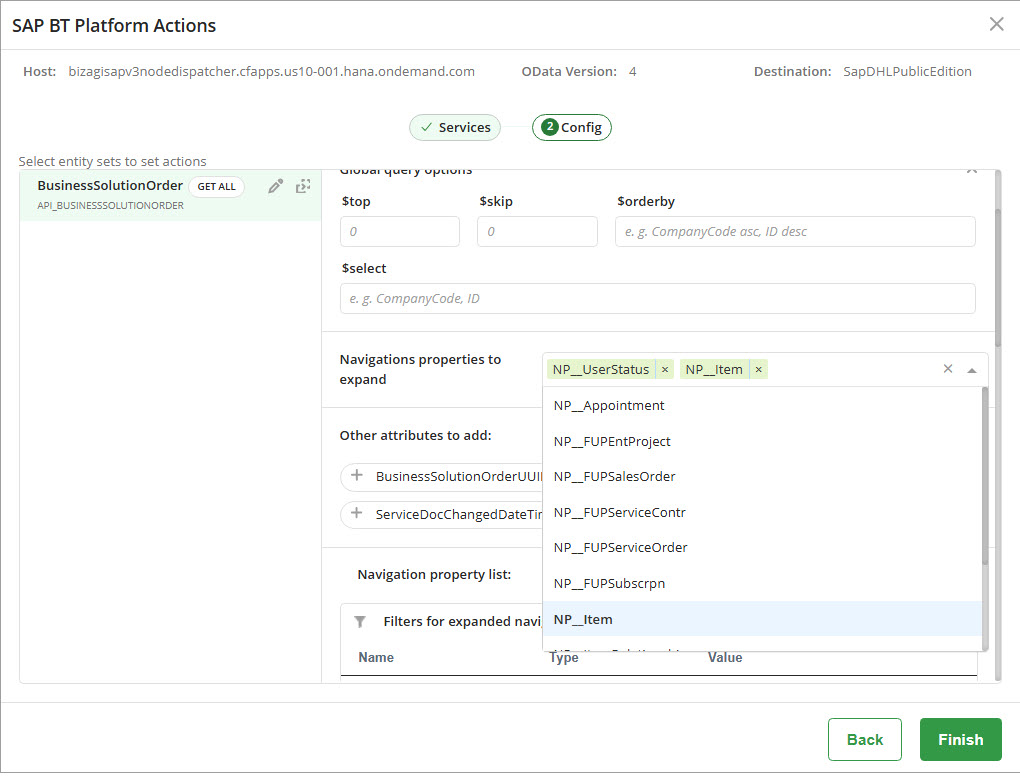Focus the $top input field

click(x=399, y=232)
